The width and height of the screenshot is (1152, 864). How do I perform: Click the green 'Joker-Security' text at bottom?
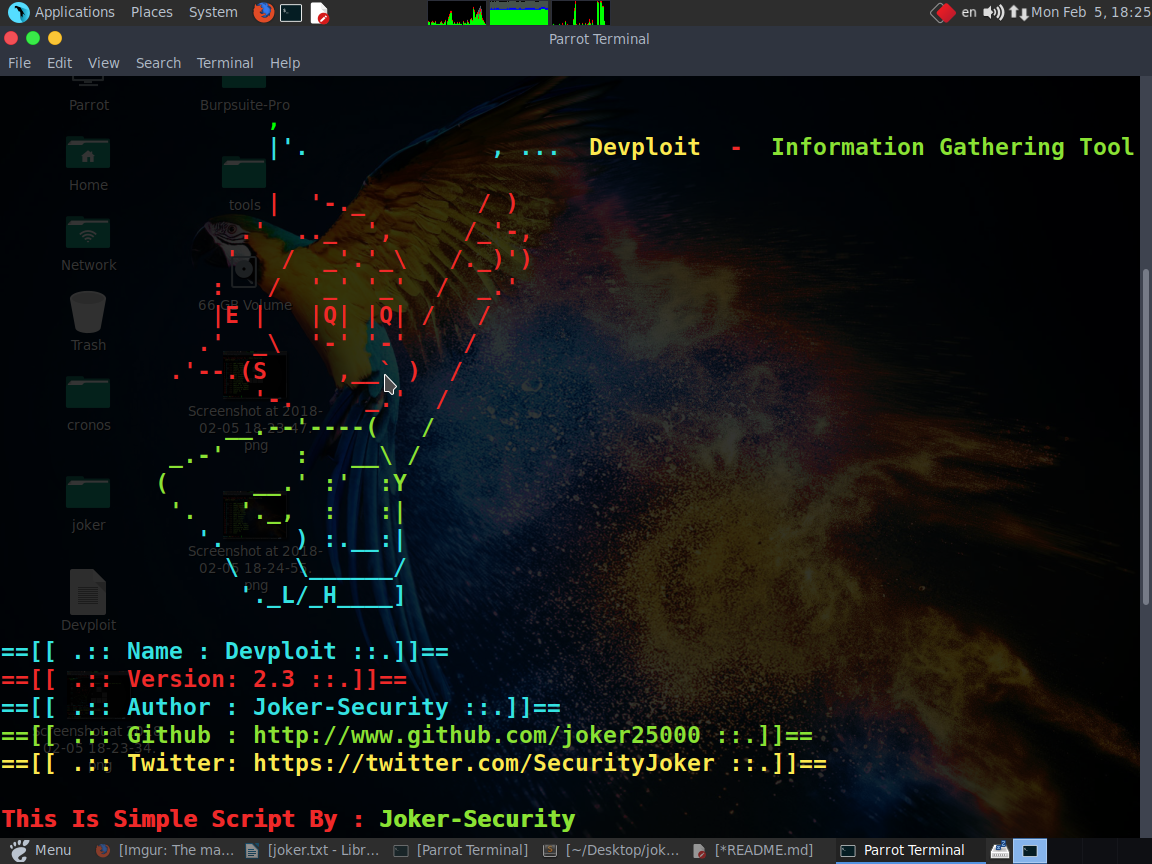(477, 819)
